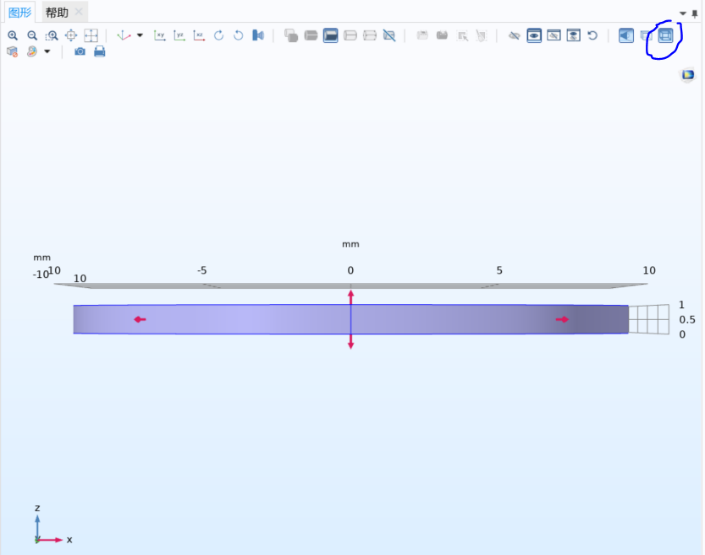Click the '5' x-axis tick label
Screen dimensions: 705x555
tap(499, 270)
